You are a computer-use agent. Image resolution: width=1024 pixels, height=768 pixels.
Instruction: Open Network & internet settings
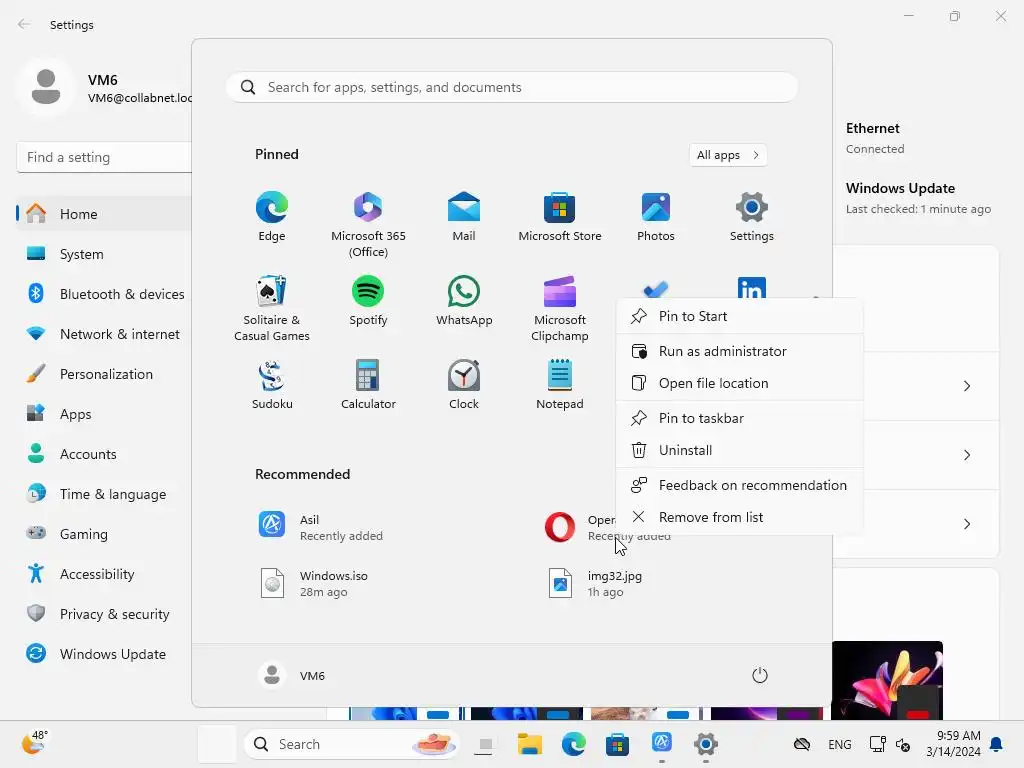(x=104, y=334)
